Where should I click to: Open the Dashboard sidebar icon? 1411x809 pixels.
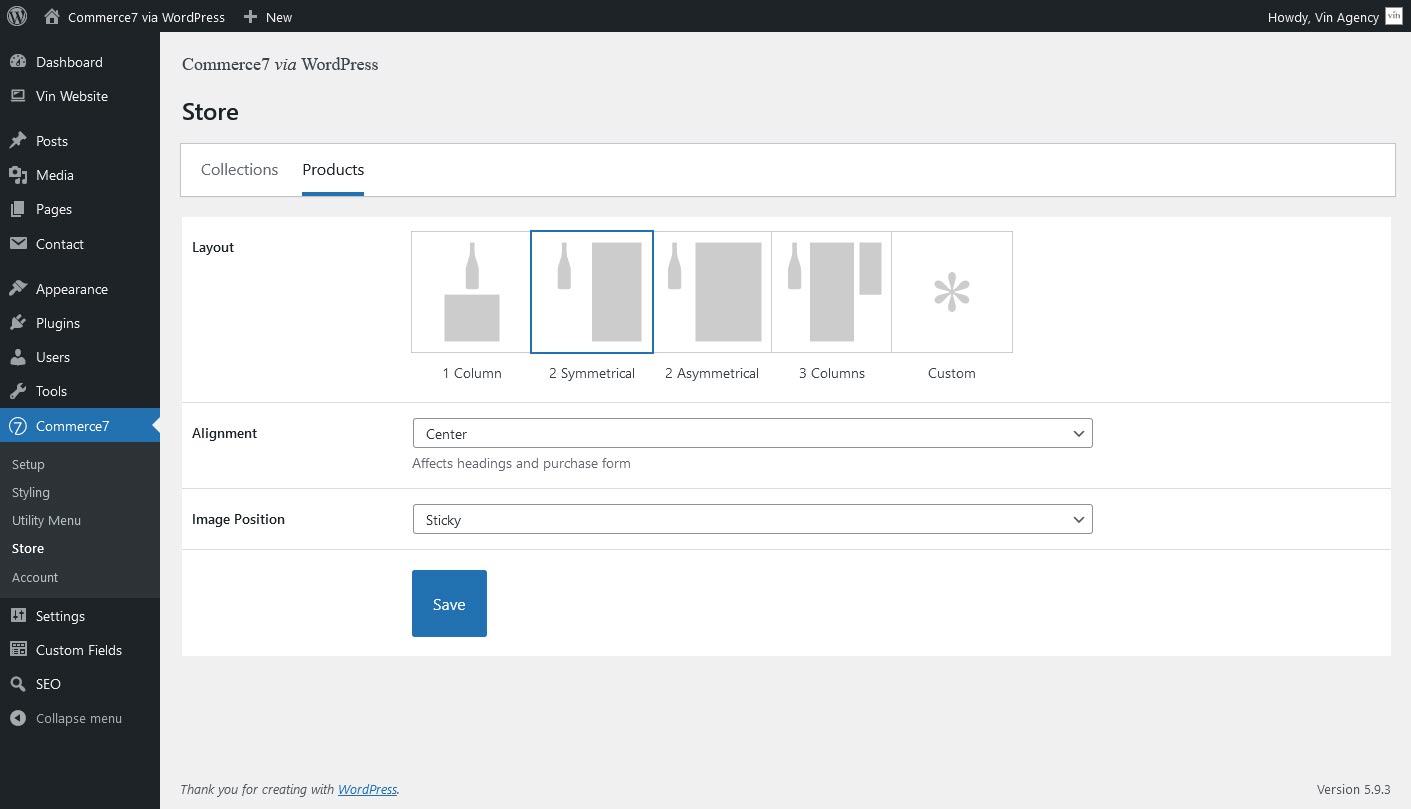[x=18, y=62]
